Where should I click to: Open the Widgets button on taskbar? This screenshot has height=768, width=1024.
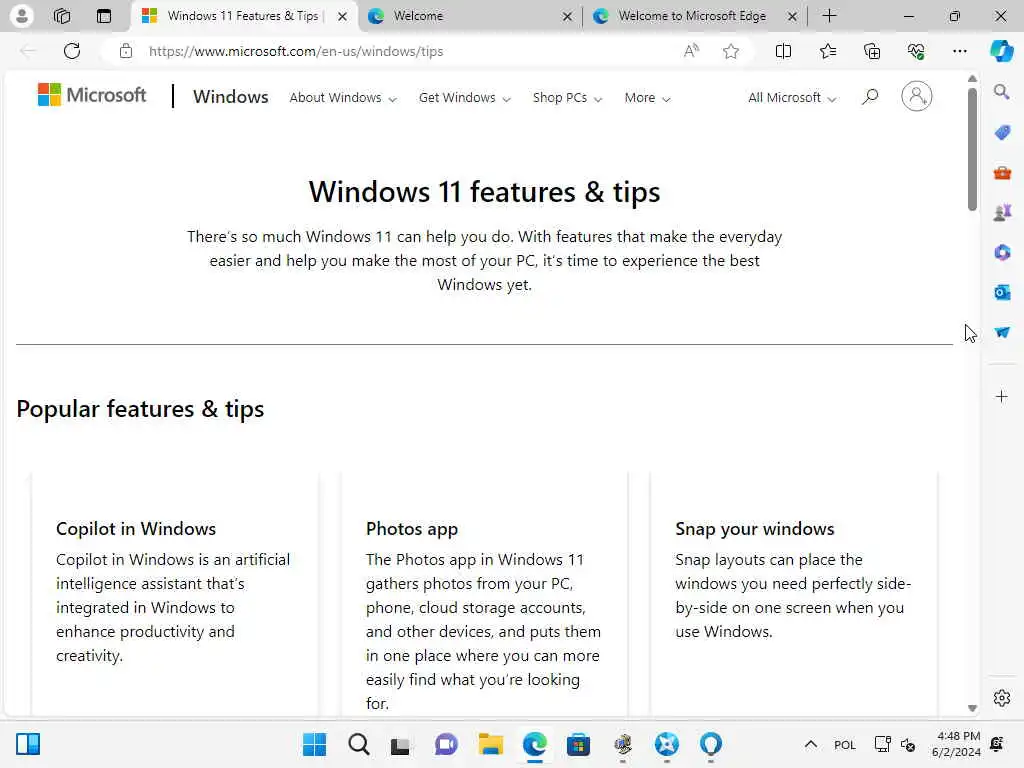coord(28,744)
